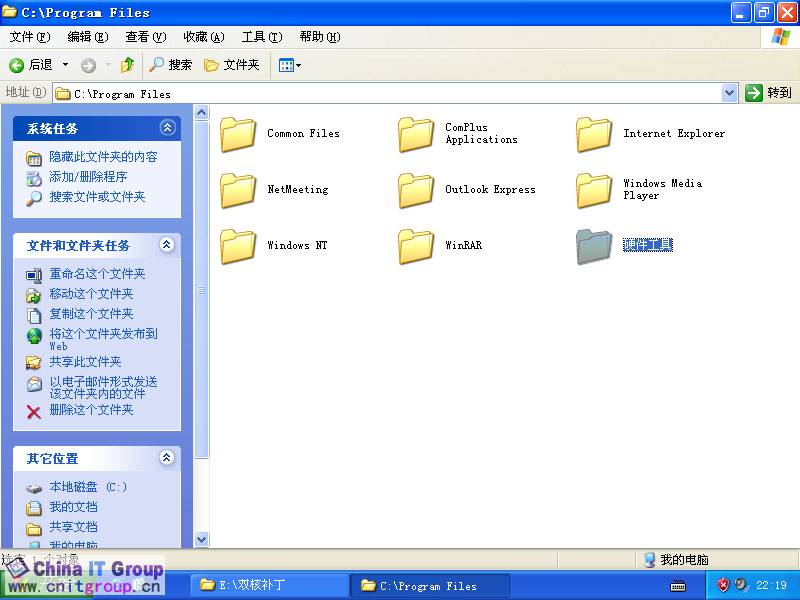Click the green up-one-level folder icon

point(128,65)
